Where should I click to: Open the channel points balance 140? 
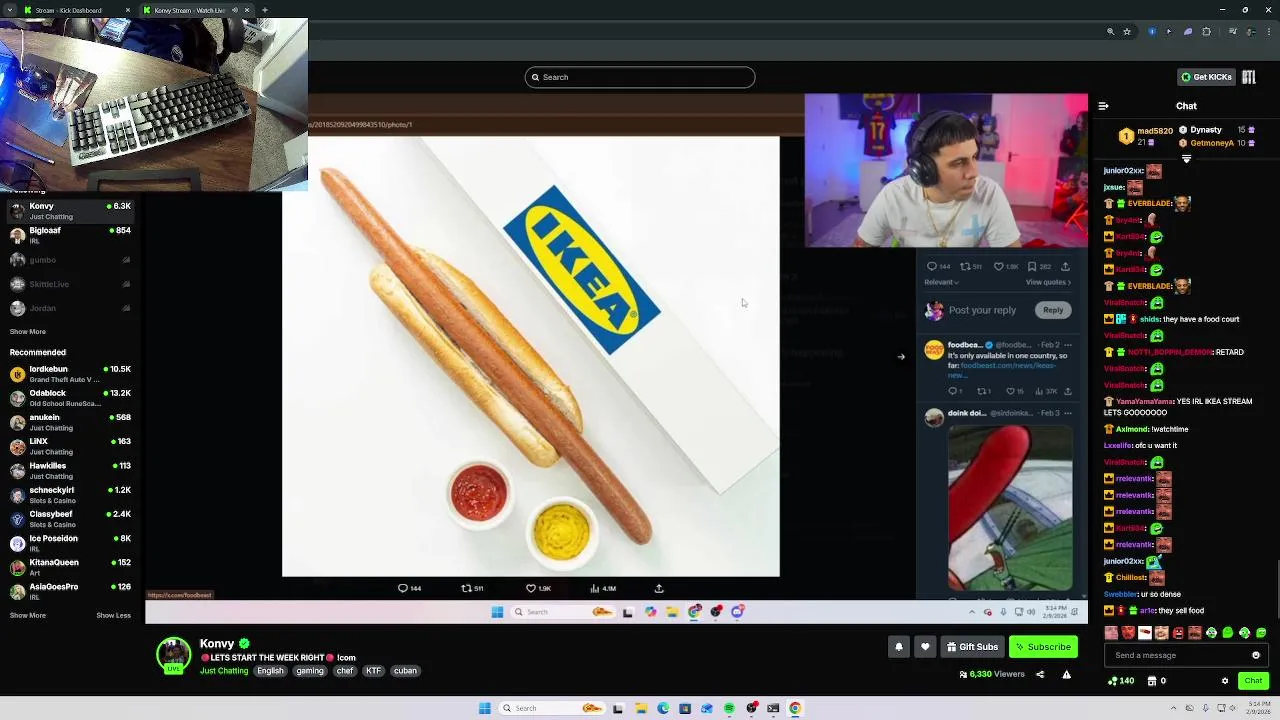1121,681
